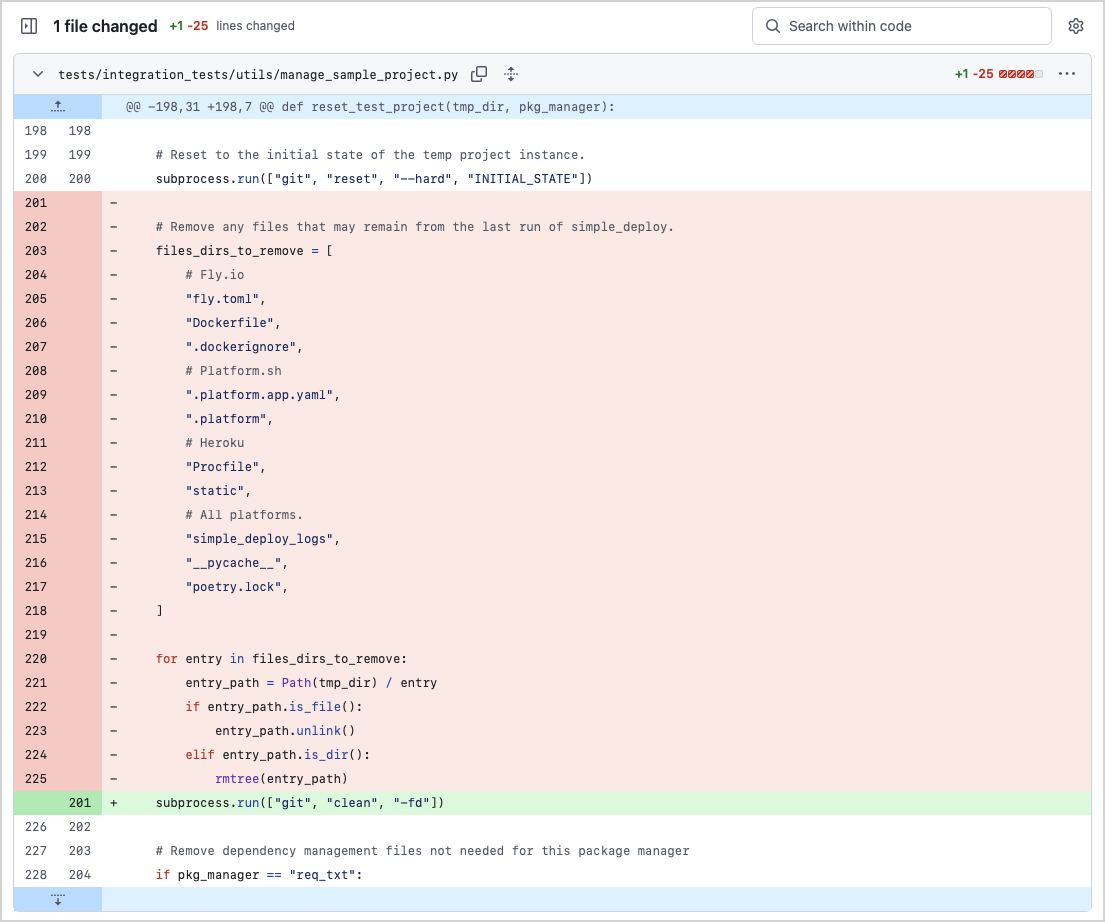Open diff display settings with the gear icon
1105x922 pixels.
1075,26
